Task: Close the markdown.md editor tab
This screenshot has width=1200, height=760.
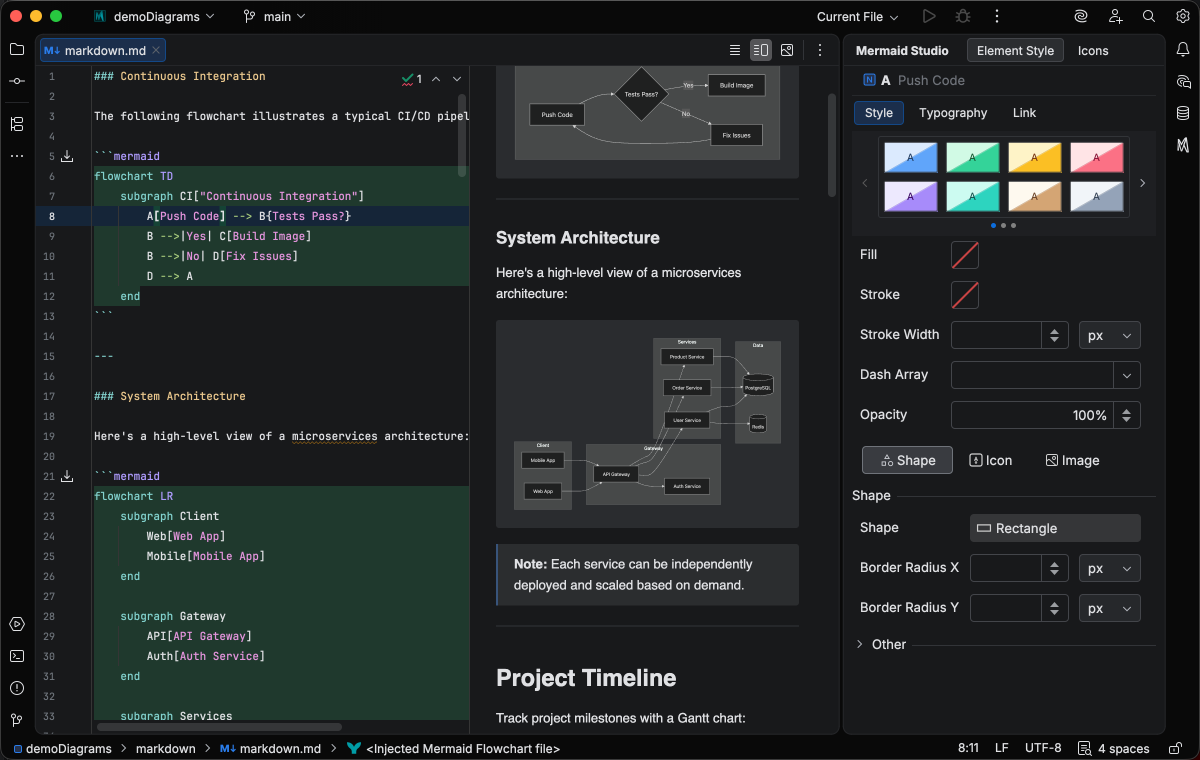Action: coord(157,50)
